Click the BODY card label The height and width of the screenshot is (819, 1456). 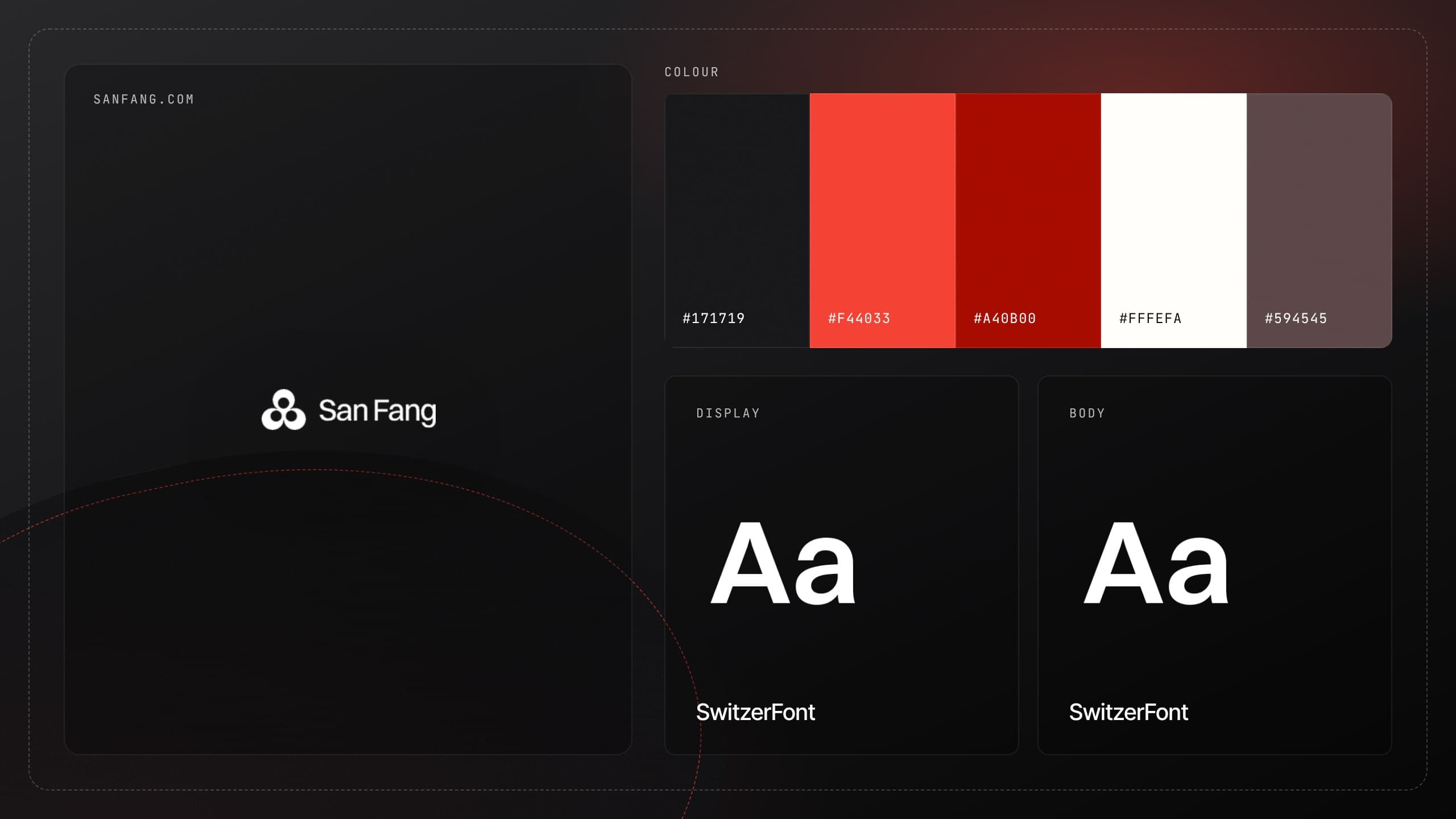tap(1087, 413)
